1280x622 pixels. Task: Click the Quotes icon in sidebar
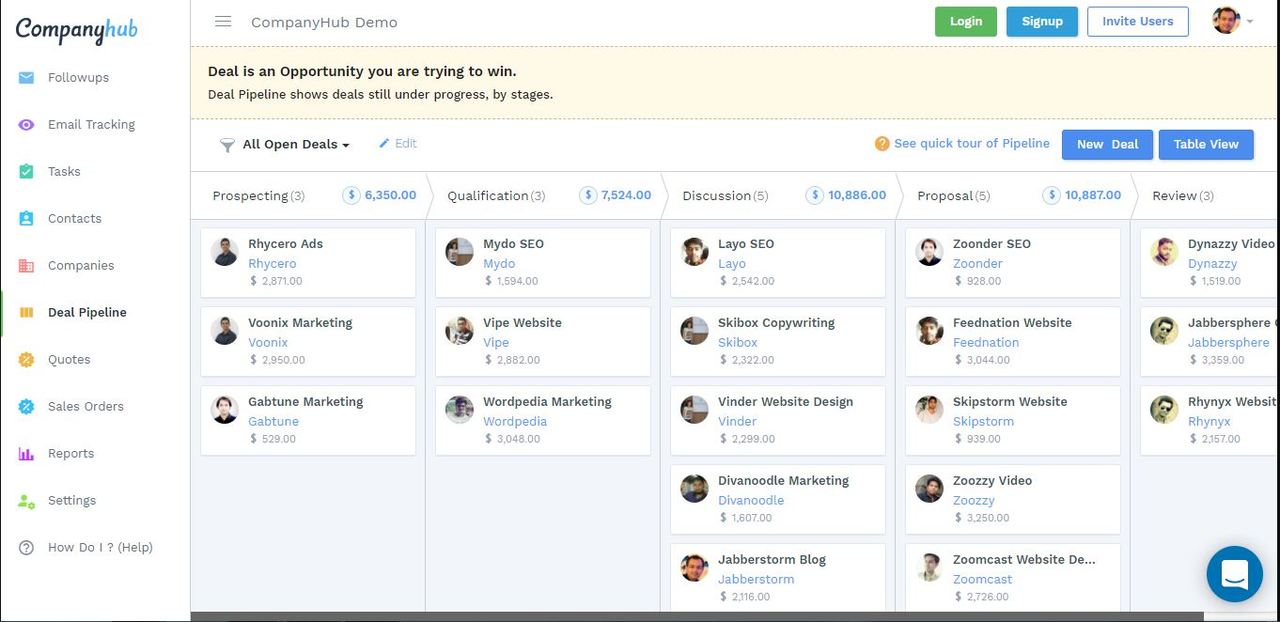[26, 360]
